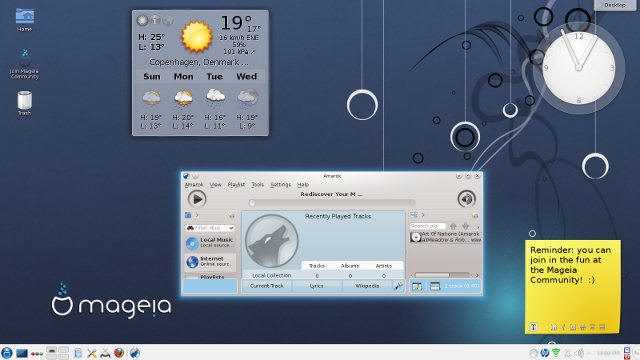The height and width of the screenshot is (360, 640).
Task: Click the Artists column header
Action: 384,266
